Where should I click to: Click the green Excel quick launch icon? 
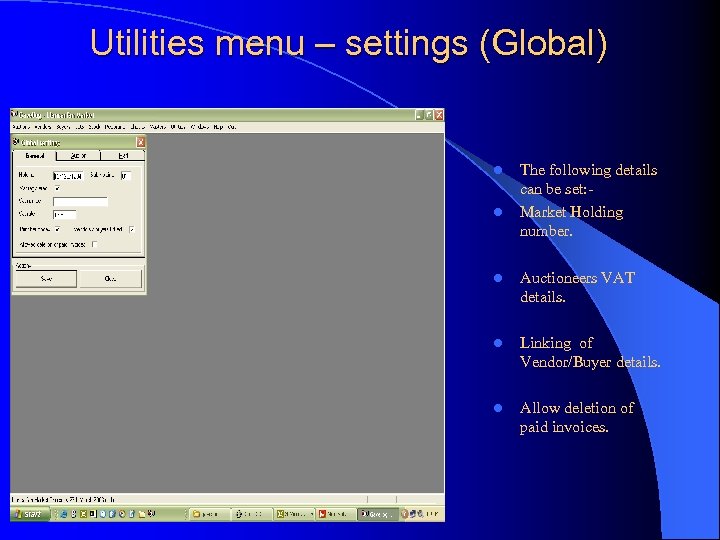pyautogui.click(x=83, y=514)
